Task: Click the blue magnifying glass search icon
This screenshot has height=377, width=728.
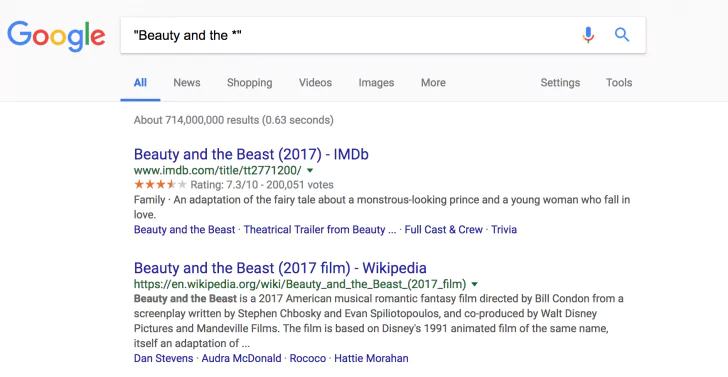Action: [622, 35]
